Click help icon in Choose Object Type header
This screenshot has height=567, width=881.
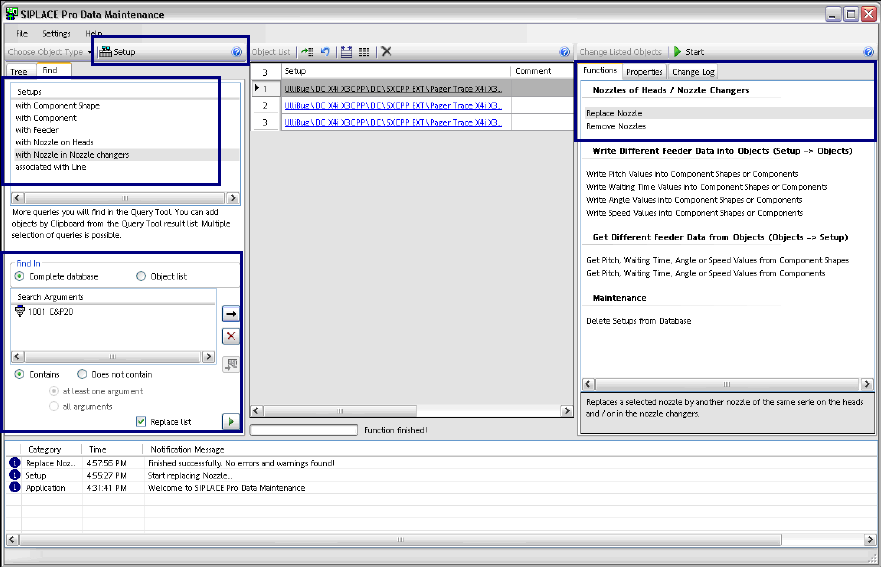click(x=237, y=52)
